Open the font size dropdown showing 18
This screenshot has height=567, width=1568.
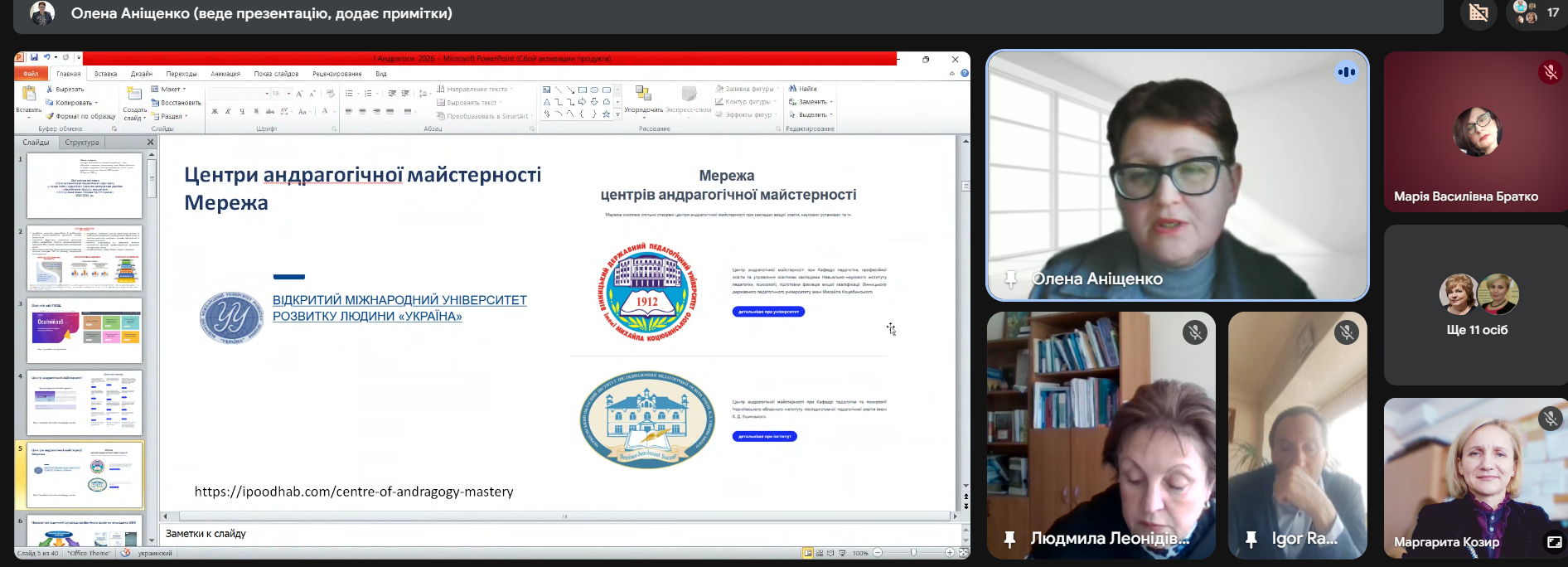click(x=288, y=94)
